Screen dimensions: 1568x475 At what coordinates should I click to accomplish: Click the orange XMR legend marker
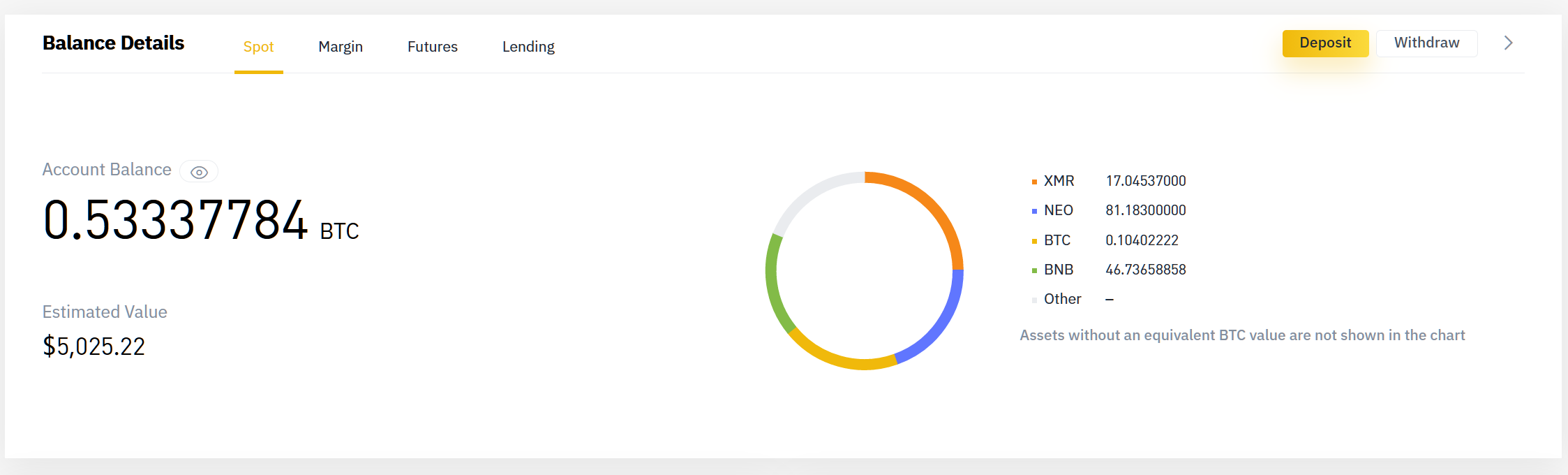(1034, 182)
